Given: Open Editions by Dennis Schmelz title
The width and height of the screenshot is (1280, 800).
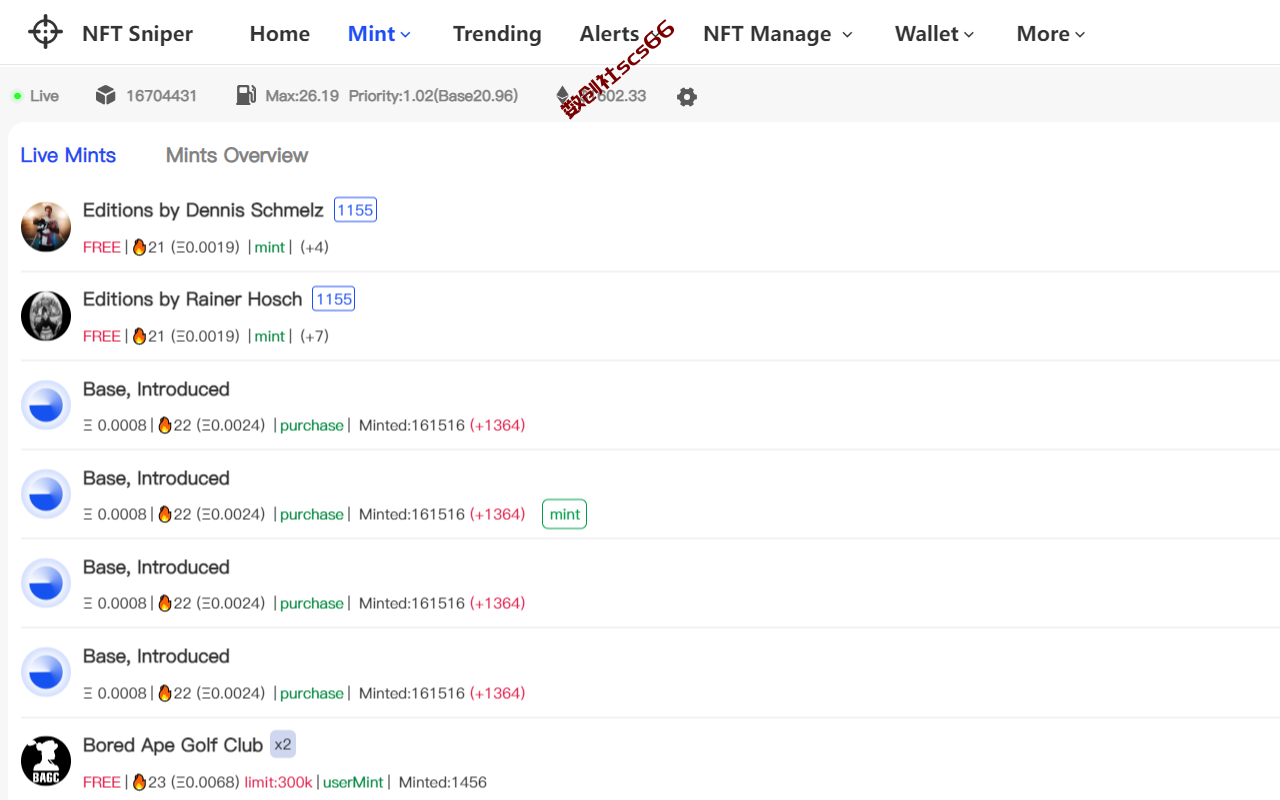Looking at the screenshot, I should (203, 210).
